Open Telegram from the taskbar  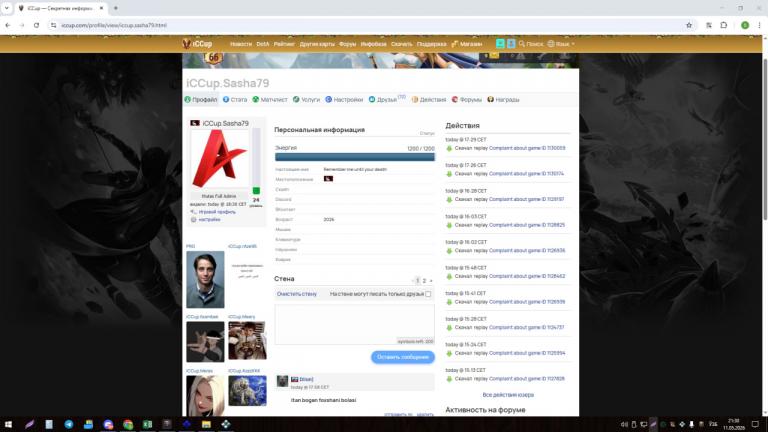(x=69, y=424)
